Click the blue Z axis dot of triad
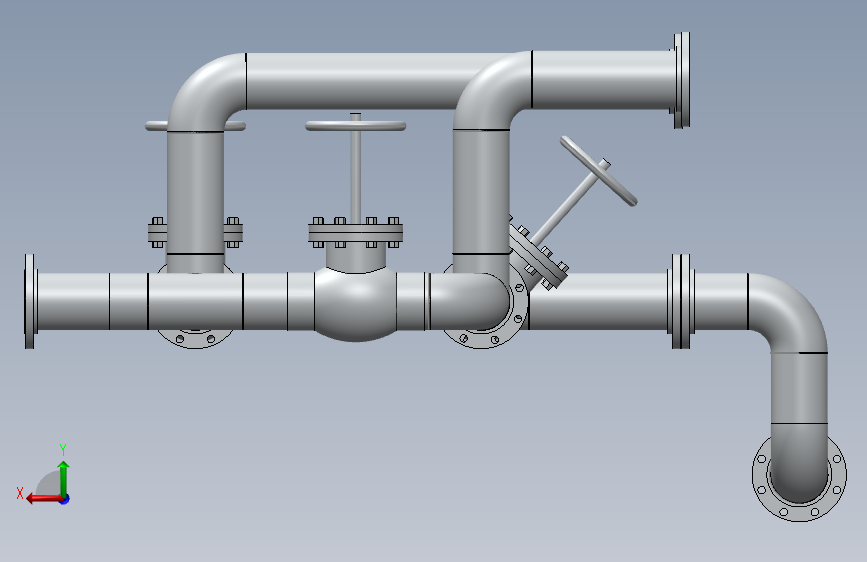The image size is (867, 562). [65, 500]
